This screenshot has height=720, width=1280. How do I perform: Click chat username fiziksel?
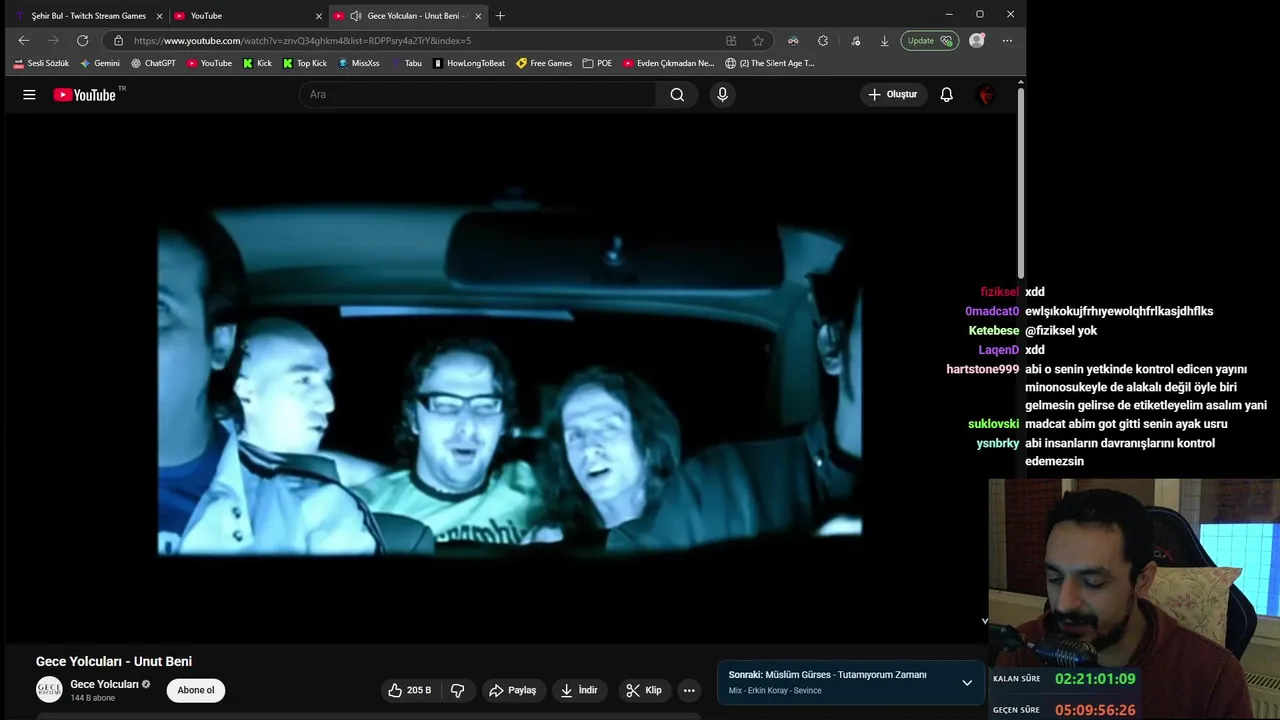click(x=999, y=292)
